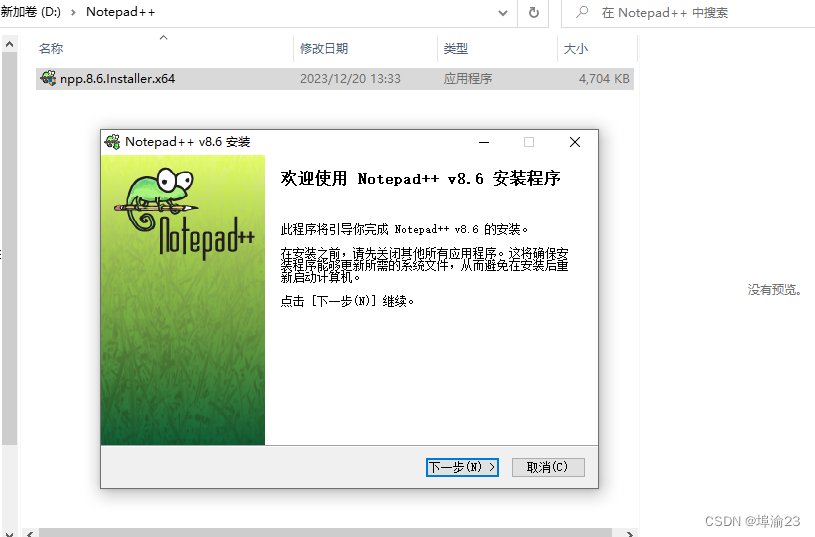Viewport: 815px width, 537px height.
Task: Expand breadcrumb chevron after 新加卷 (D:)
Action: 73,12
